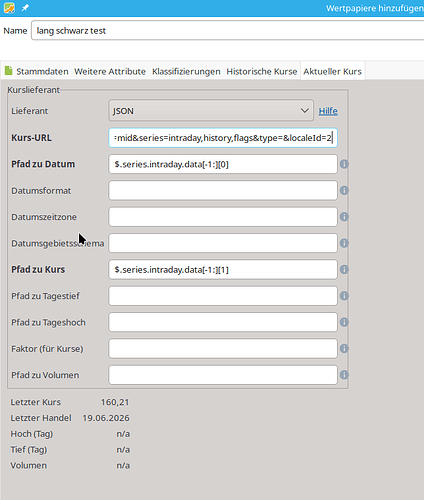Switch to the Weitere Attribute tab
The height and width of the screenshot is (500, 424).
110,71
